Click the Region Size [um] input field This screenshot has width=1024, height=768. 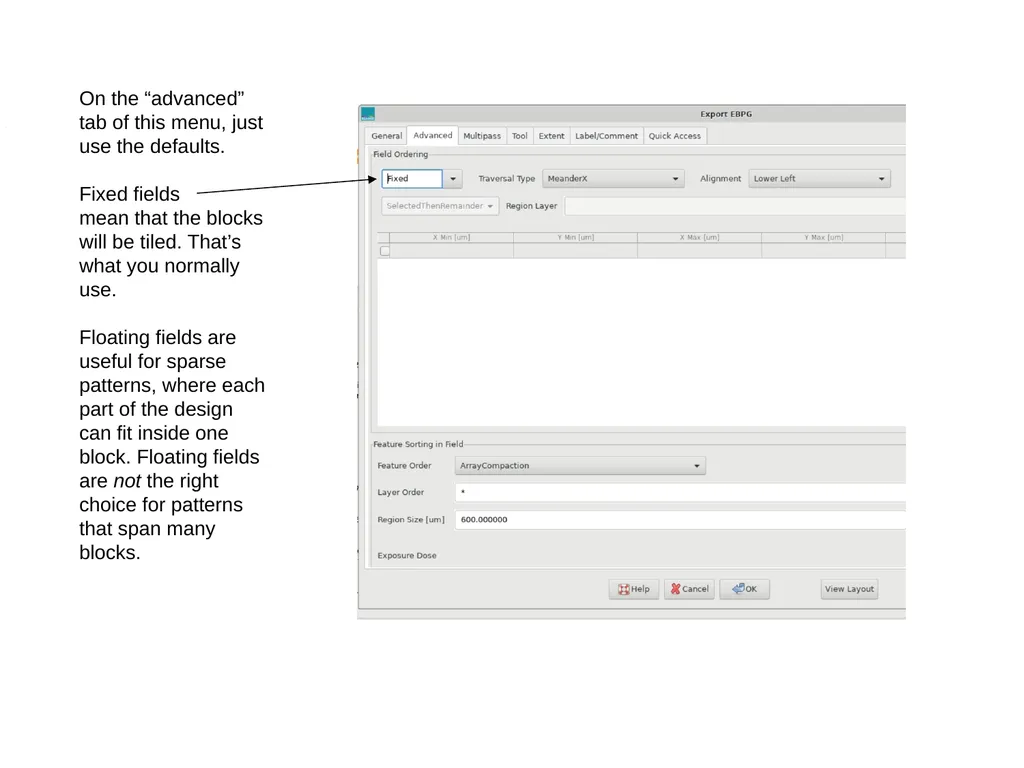(x=680, y=520)
